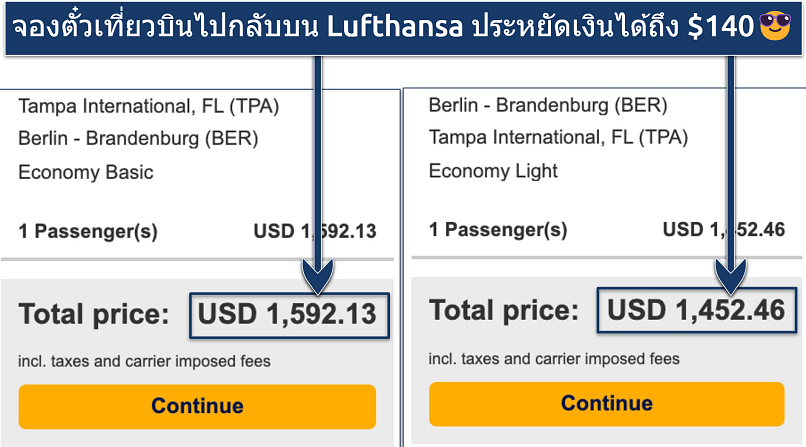Click 1 Passenger(s) in the Economy Light panel

click(498, 230)
